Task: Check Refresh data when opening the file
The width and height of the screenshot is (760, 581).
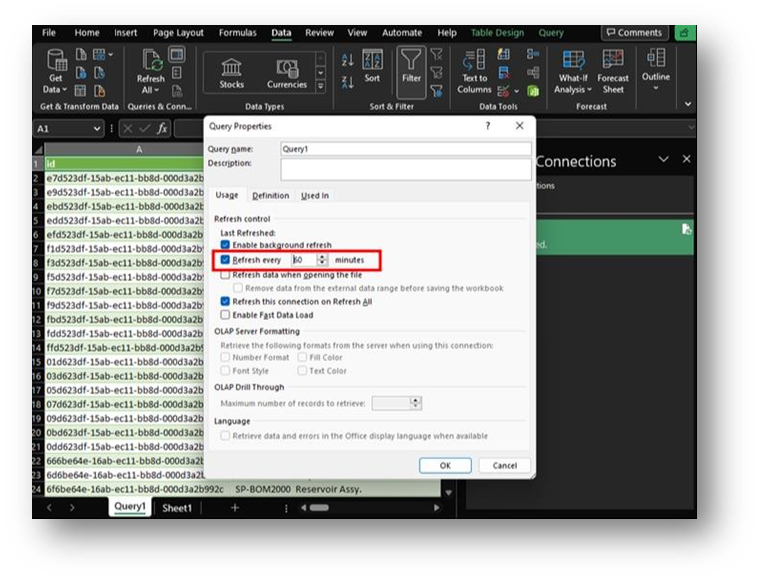Action: point(225,275)
